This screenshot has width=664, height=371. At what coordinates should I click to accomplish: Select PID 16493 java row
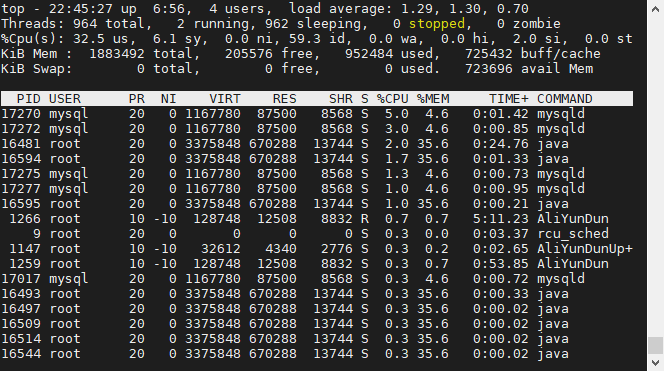(317, 294)
